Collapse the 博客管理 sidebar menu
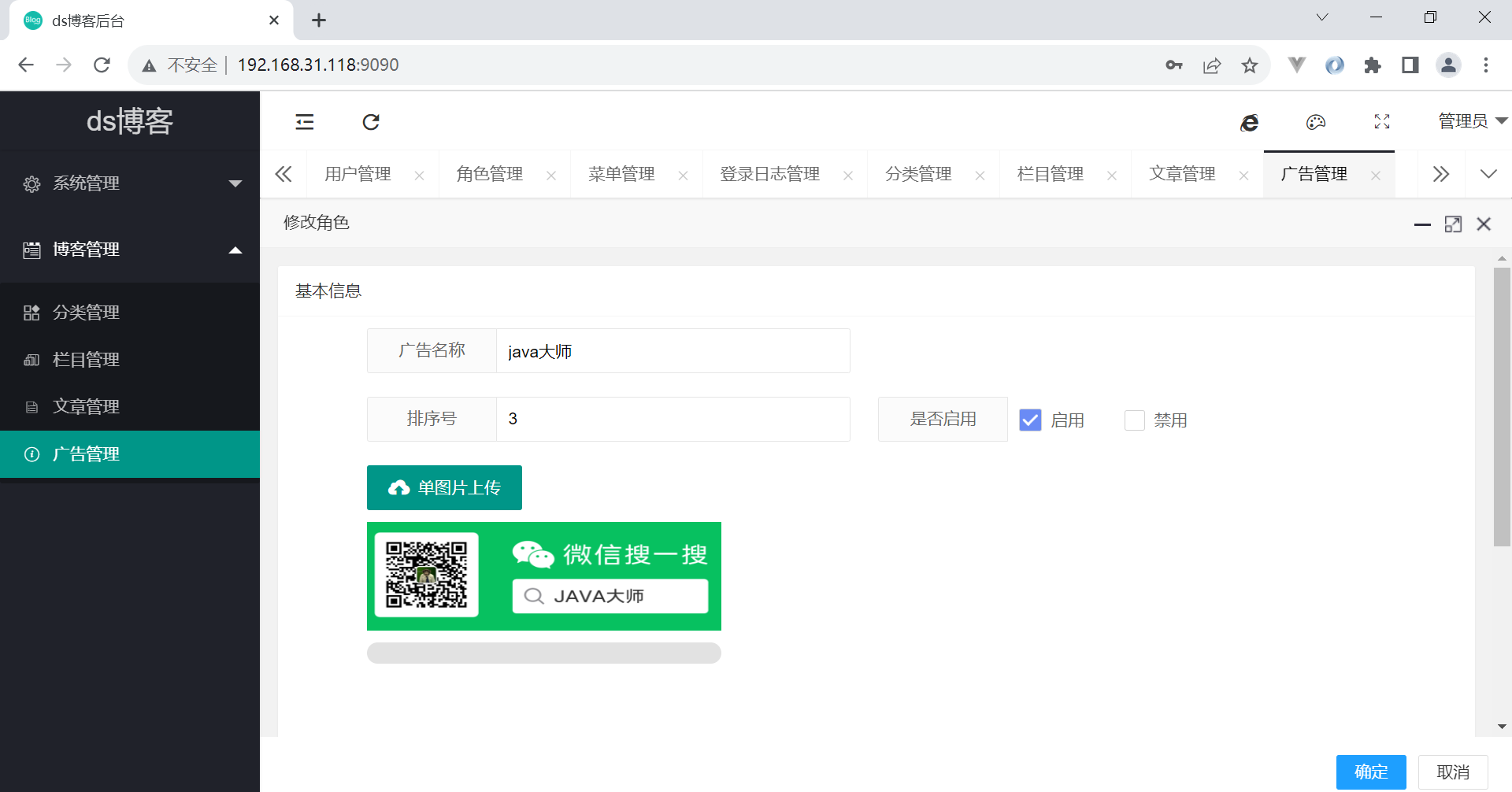Image resolution: width=1512 pixels, height=792 pixels. pos(130,250)
